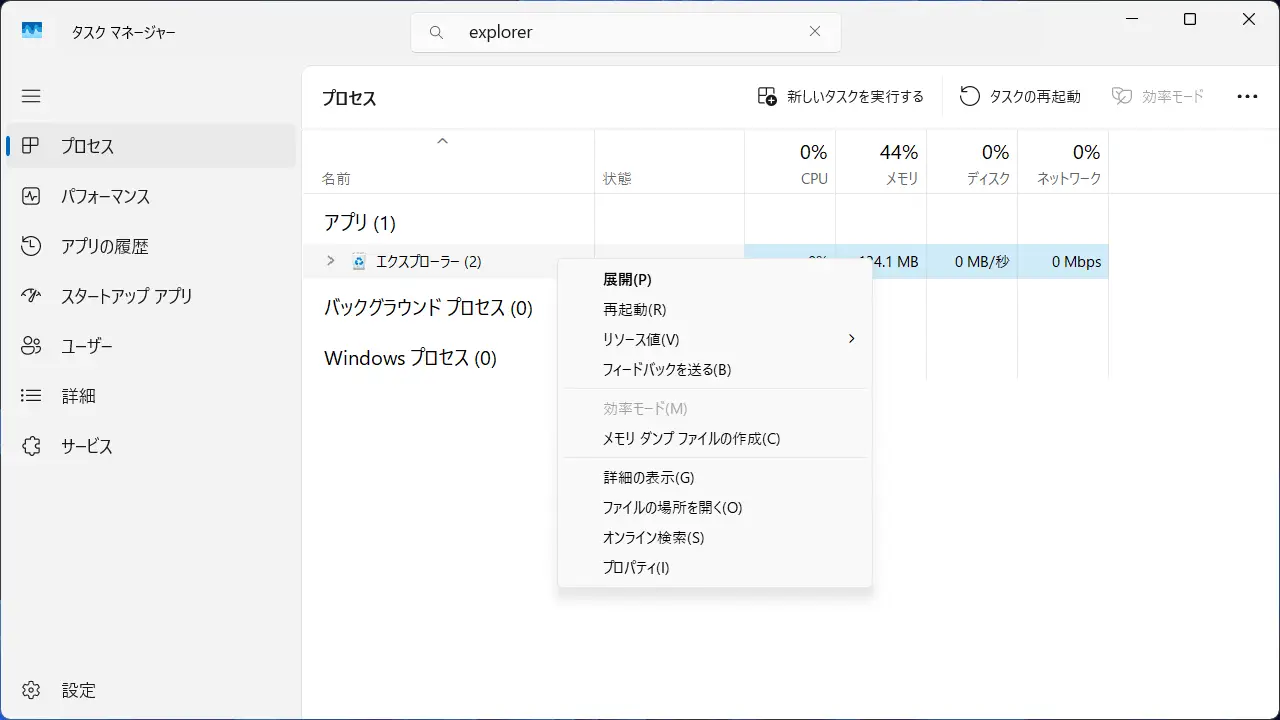1280x720 pixels.
Task: Toggle sort order on the 名前 column
Action: 337,178
